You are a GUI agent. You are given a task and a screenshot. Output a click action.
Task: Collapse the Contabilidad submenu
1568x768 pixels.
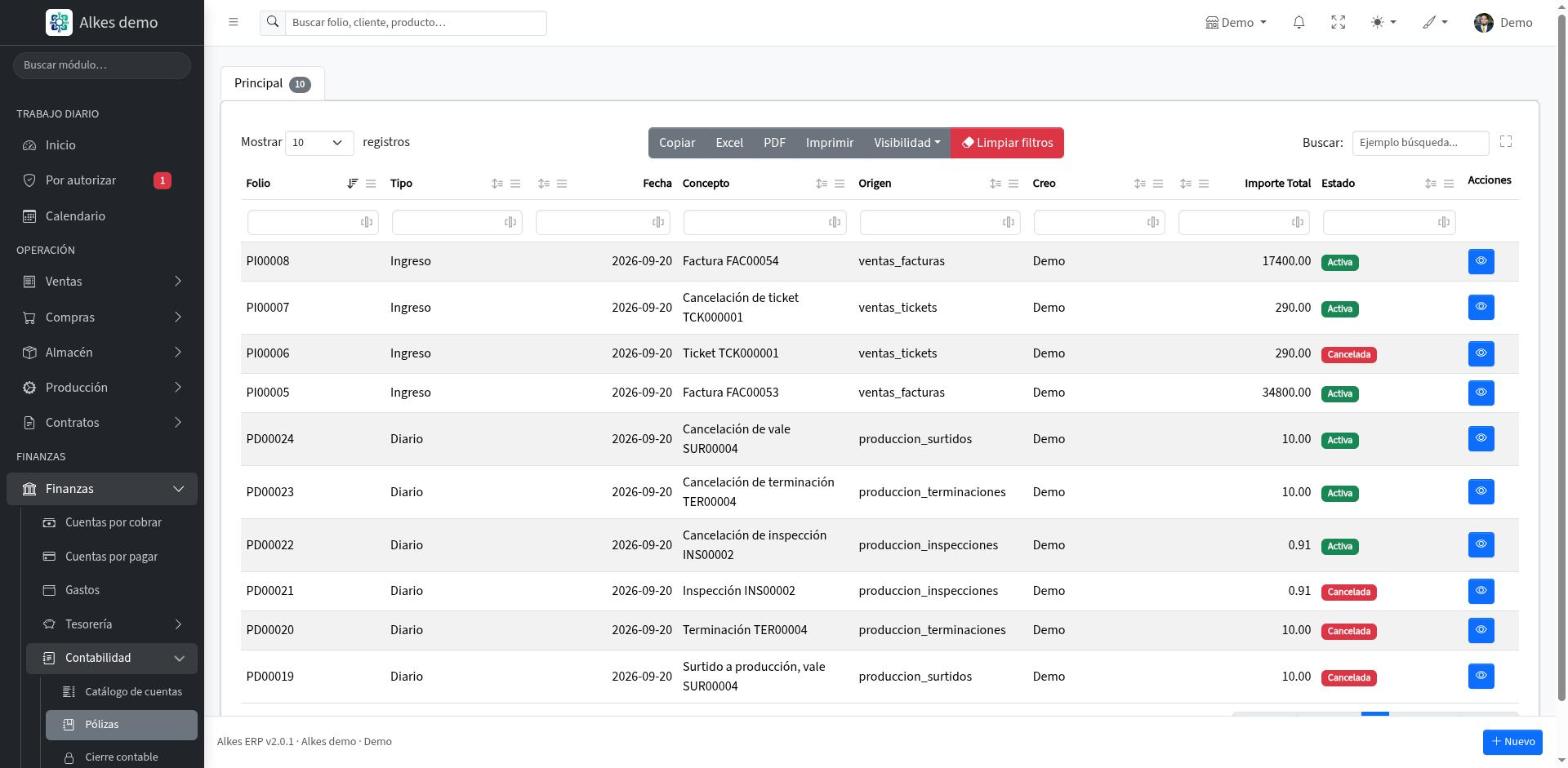click(112, 657)
